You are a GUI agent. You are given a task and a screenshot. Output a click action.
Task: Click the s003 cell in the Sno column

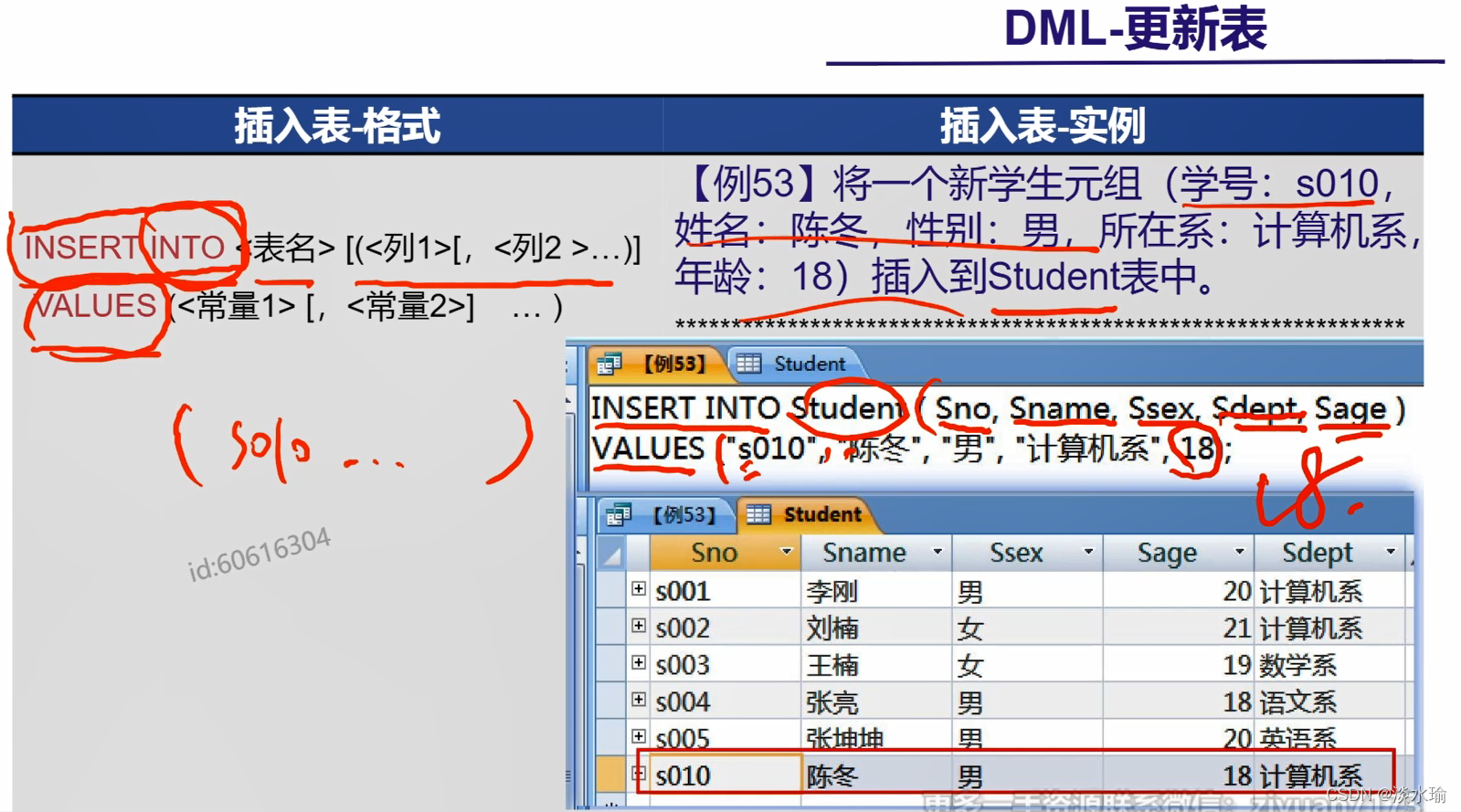point(725,665)
